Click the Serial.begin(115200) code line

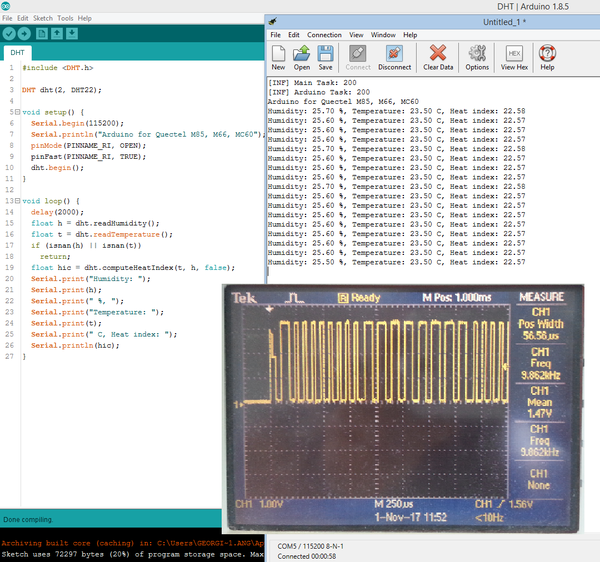(x=77, y=123)
